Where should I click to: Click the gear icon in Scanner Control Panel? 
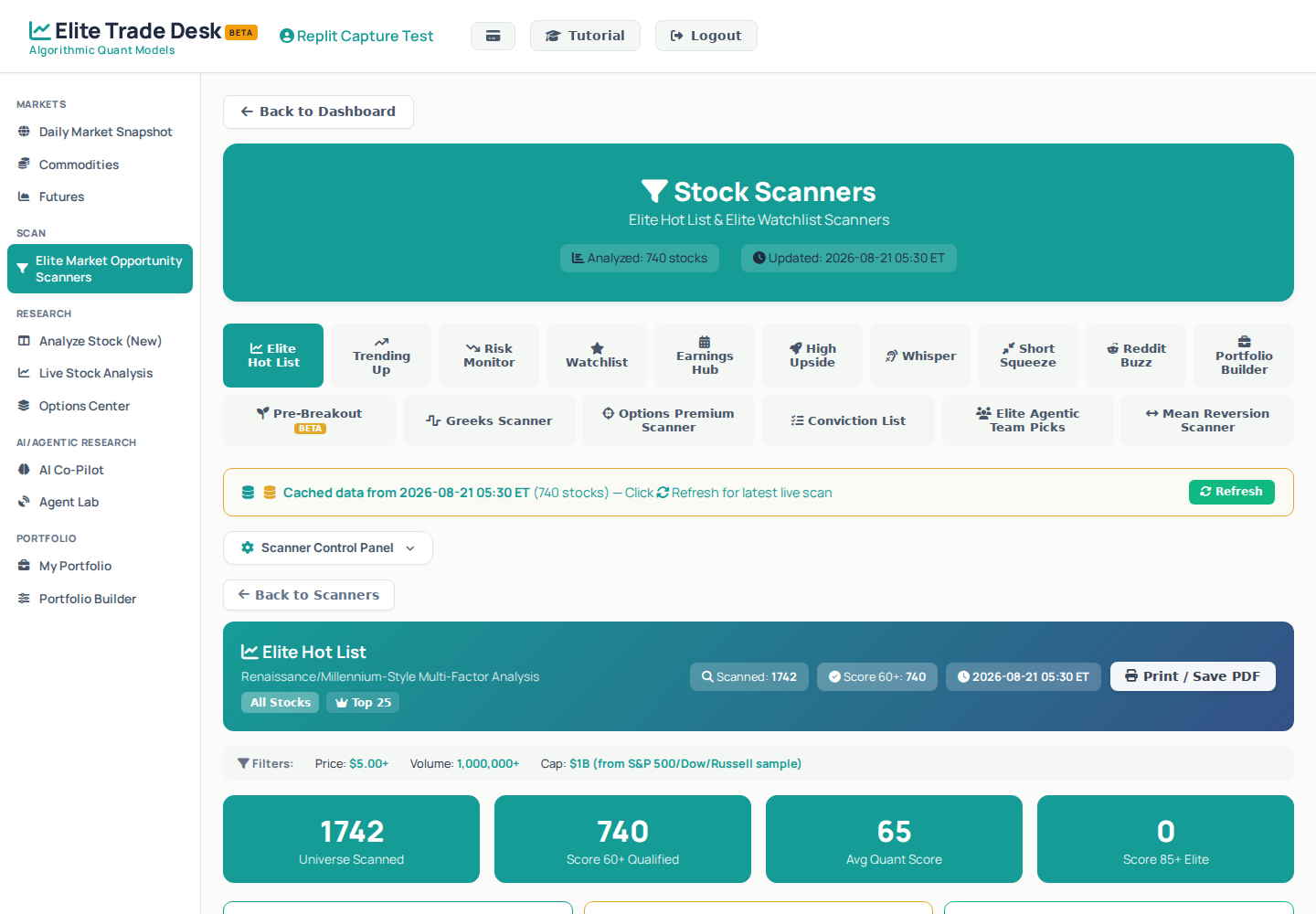(248, 547)
